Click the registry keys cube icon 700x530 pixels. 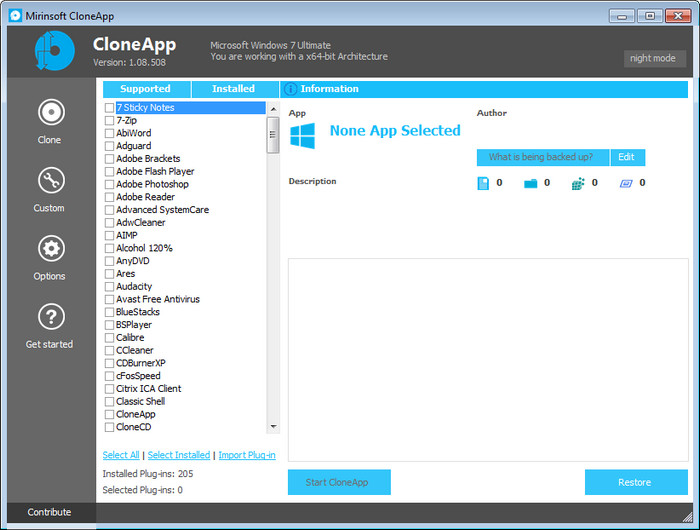click(578, 183)
